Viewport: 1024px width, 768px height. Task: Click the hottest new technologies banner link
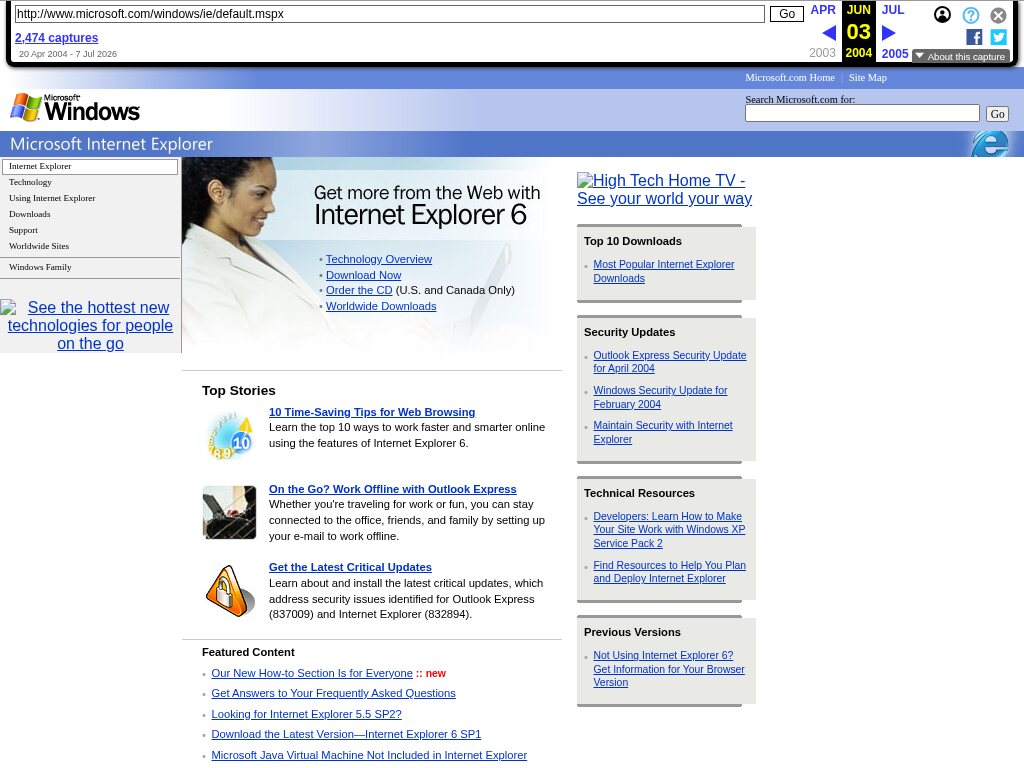point(90,325)
